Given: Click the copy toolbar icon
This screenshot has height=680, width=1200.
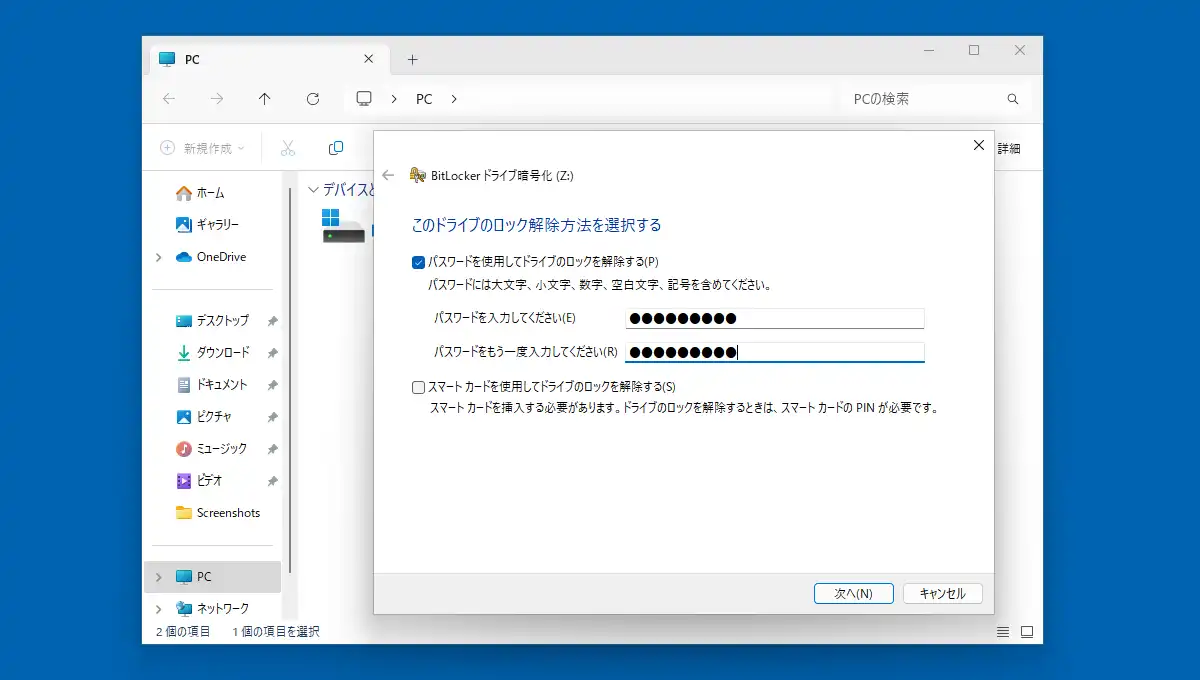Looking at the screenshot, I should tap(336, 148).
